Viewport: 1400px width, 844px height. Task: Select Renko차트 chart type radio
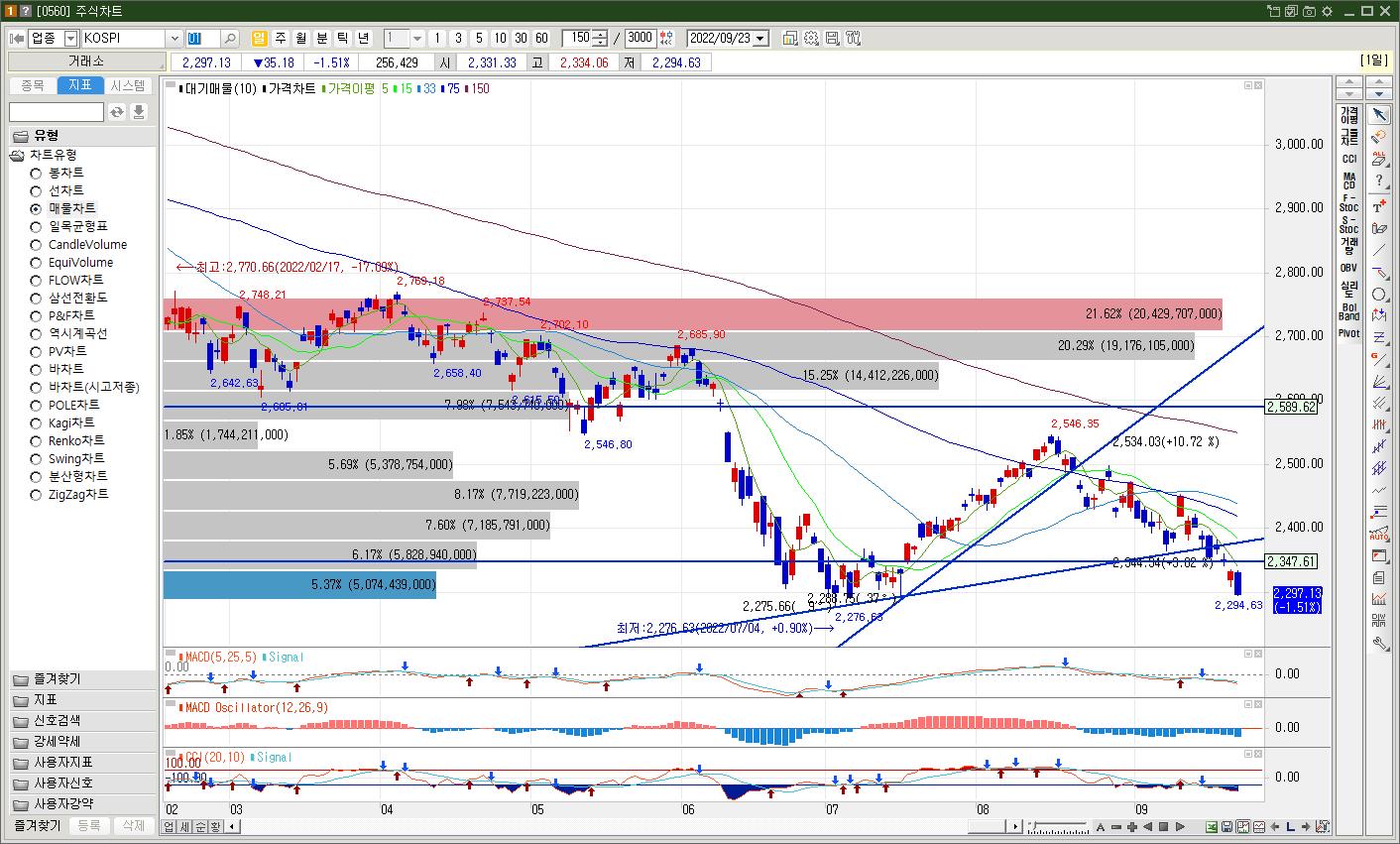click(x=36, y=440)
